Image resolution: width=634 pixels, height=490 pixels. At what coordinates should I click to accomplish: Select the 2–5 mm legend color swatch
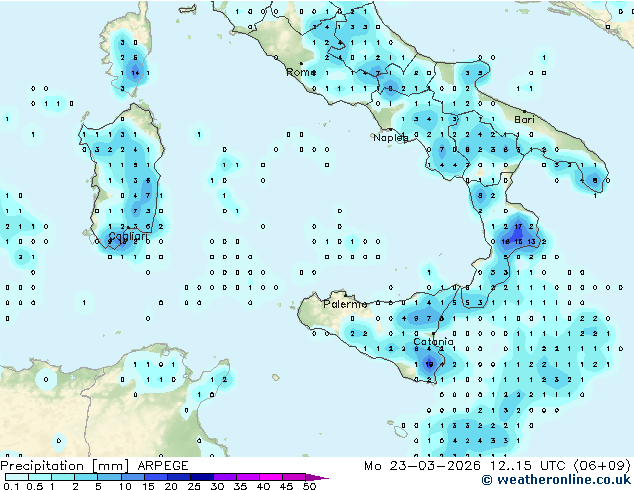(86, 477)
